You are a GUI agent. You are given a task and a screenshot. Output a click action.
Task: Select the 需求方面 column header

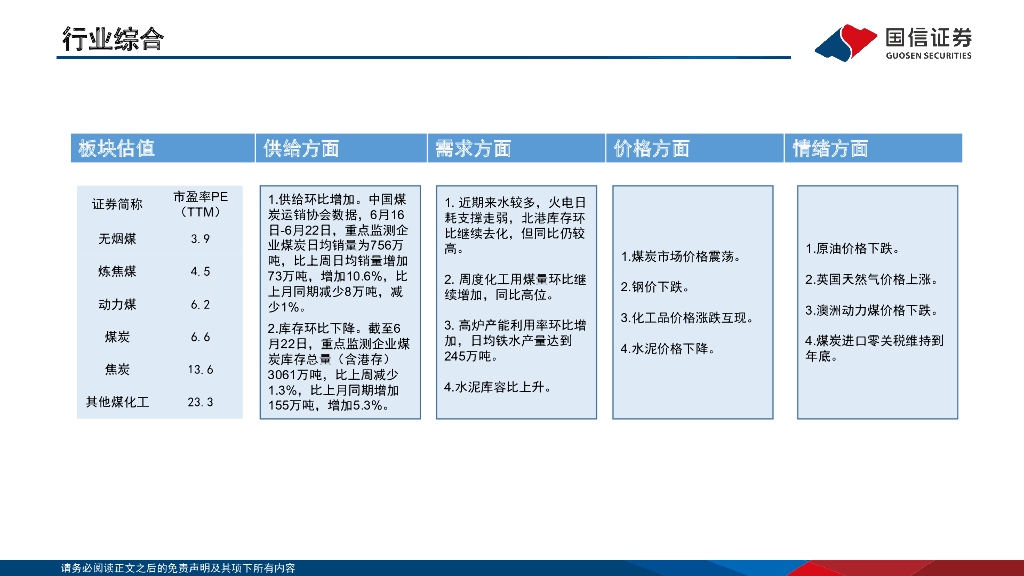pos(517,148)
